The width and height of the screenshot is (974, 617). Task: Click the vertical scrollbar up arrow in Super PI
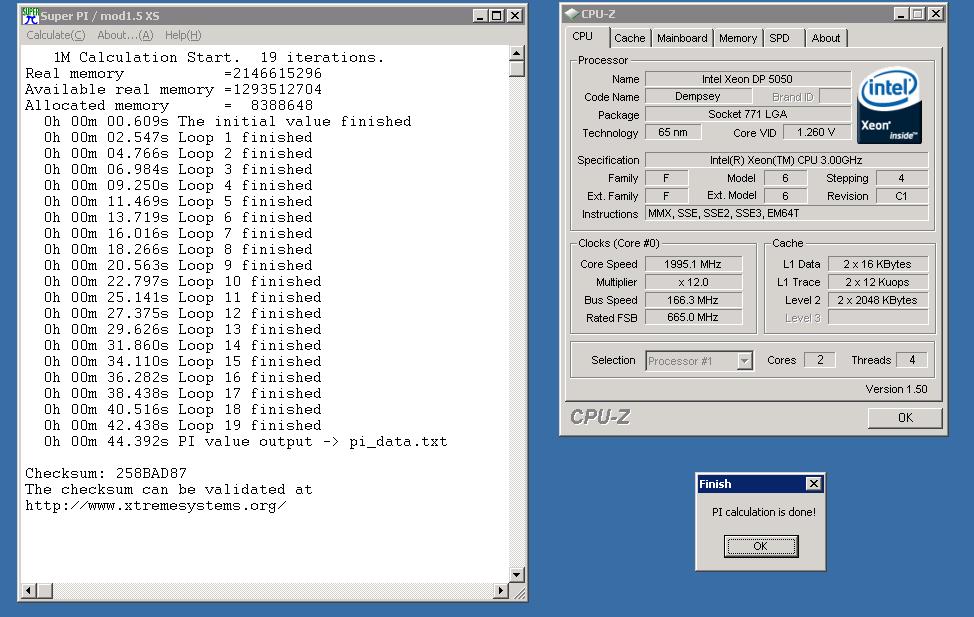coord(516,53)
